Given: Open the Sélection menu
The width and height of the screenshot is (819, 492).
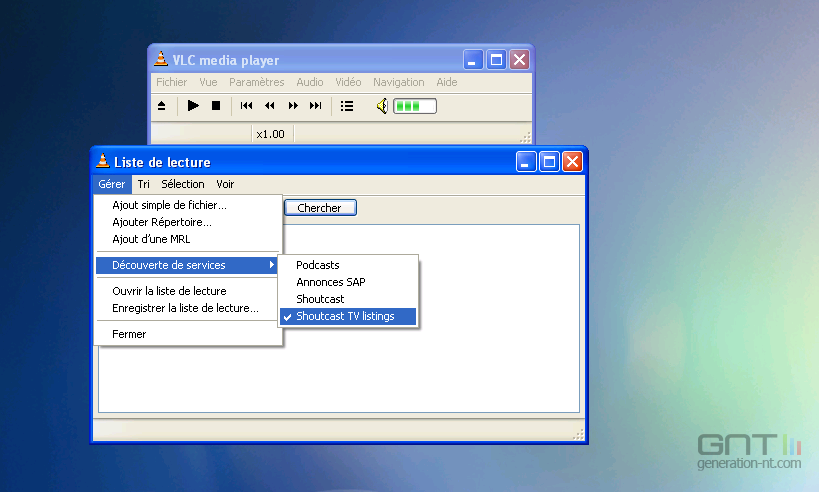Looking at the screenshot, I should pos(183,184).
